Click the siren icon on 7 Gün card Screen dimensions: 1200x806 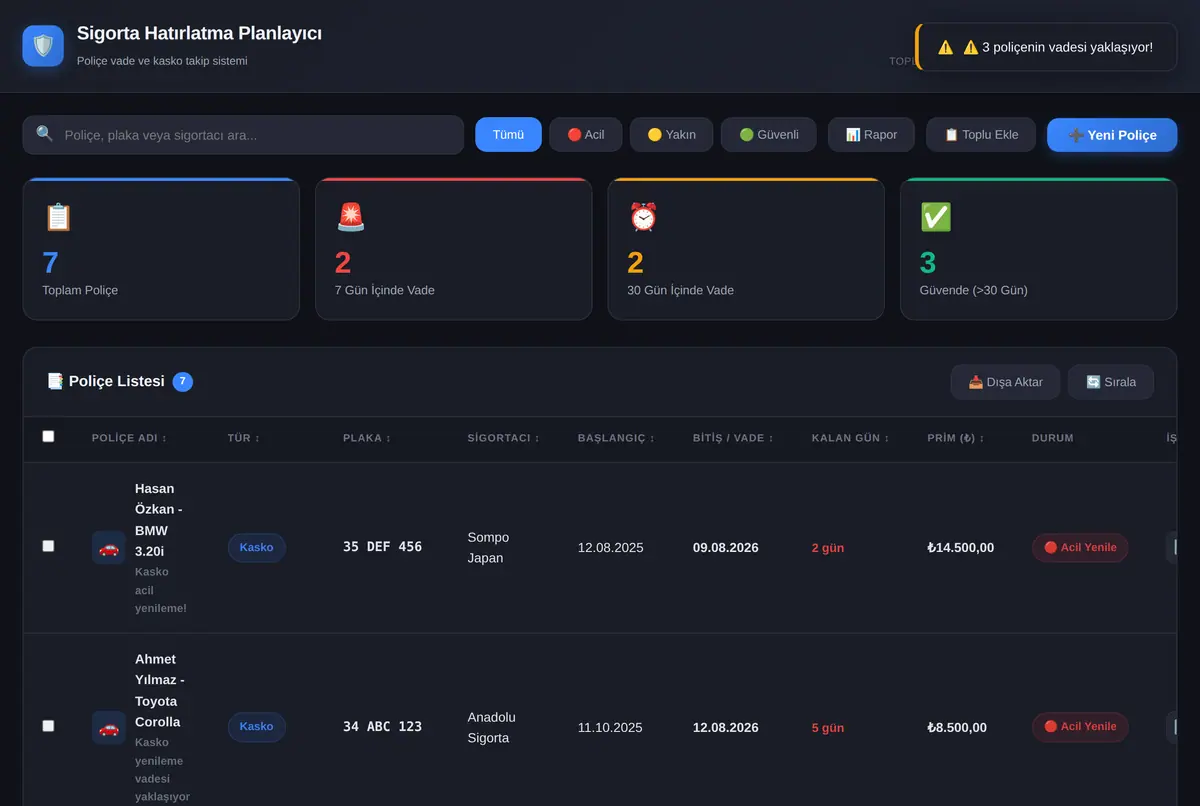point(351,217)
